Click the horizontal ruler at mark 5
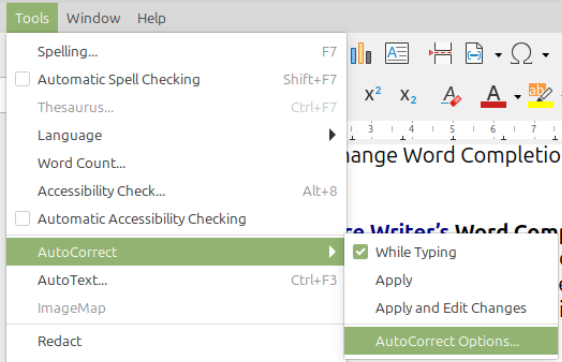 (x=452, y=129)
